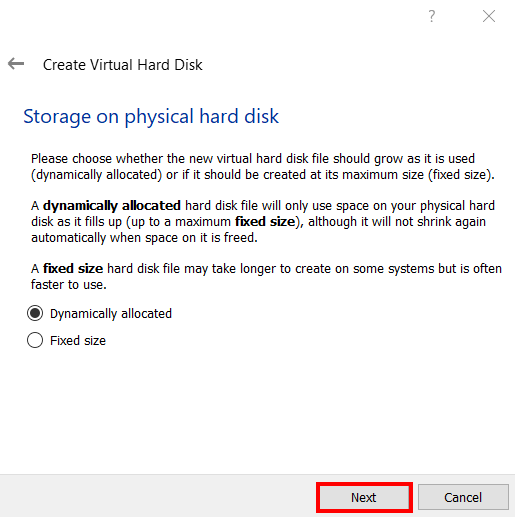Click the 'Storage on physical hard disk' heading
The height and width of the screenshot is (517, 515).
[x=151, y=117]
